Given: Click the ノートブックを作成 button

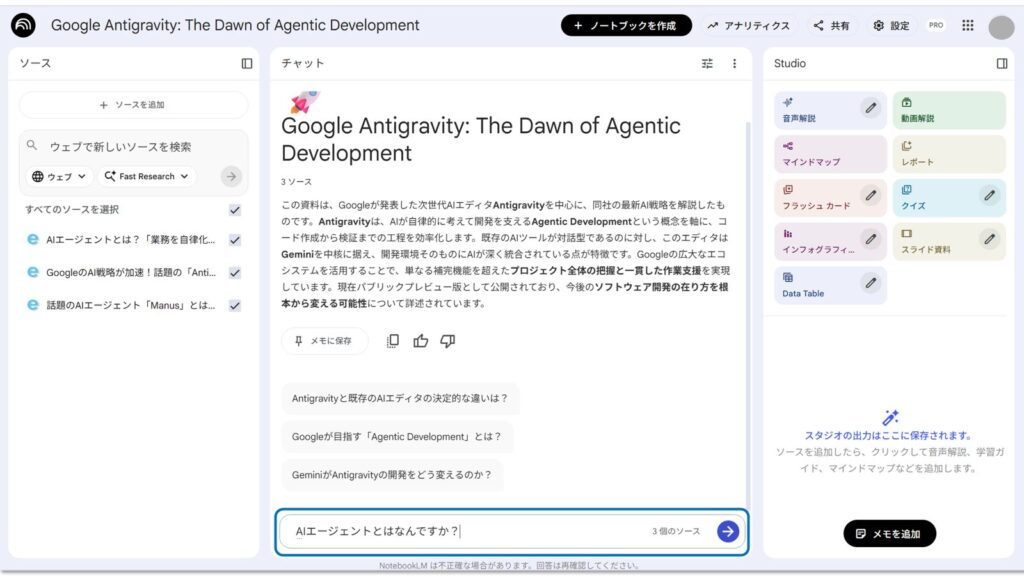Looking at the screenshot, I should click(x=626, y=26).
